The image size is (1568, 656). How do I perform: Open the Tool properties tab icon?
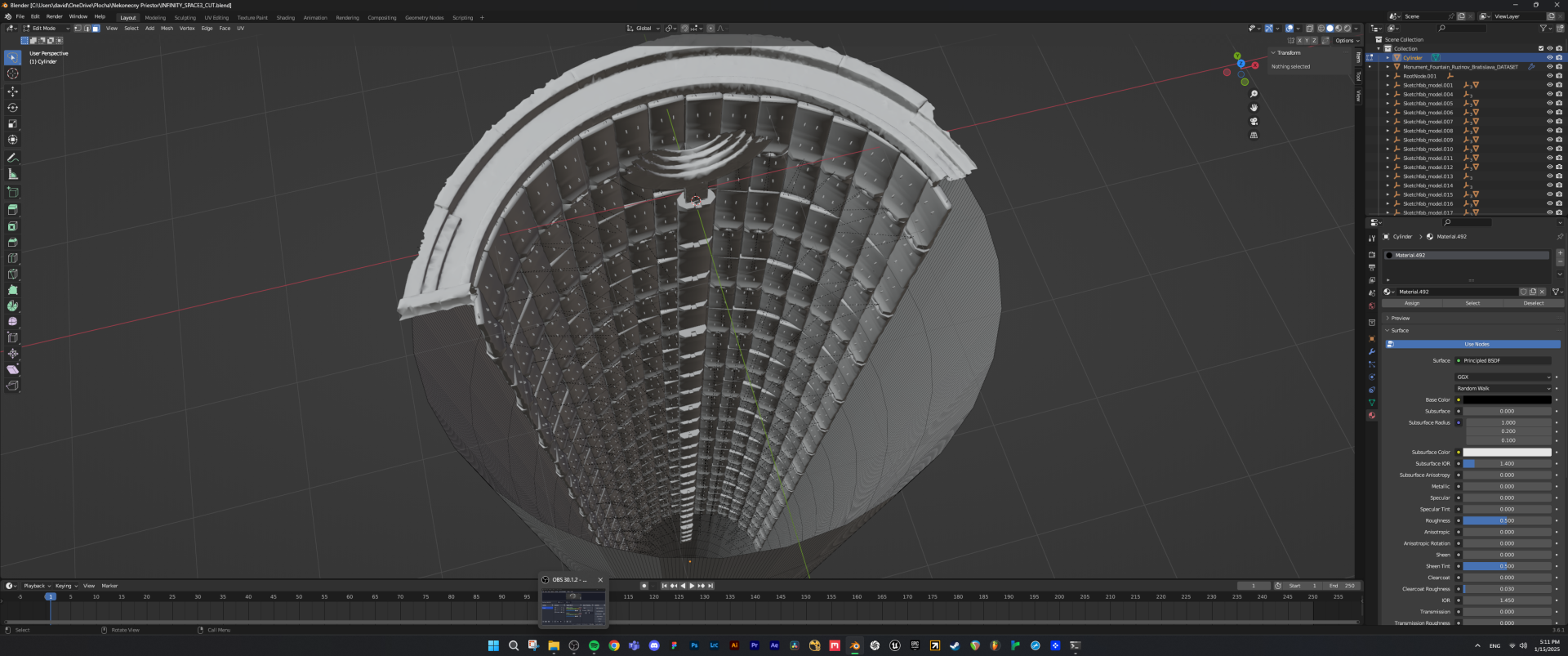1372,239
